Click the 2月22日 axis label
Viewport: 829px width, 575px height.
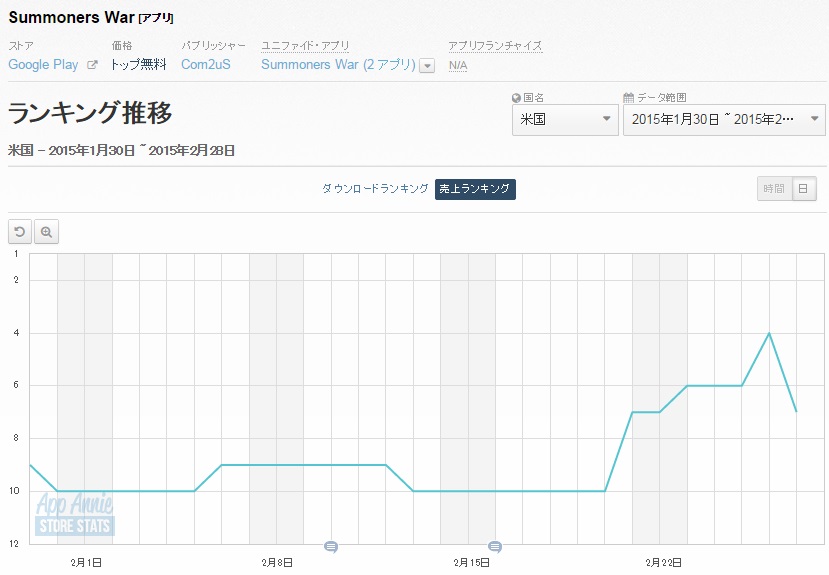point(663,562)
